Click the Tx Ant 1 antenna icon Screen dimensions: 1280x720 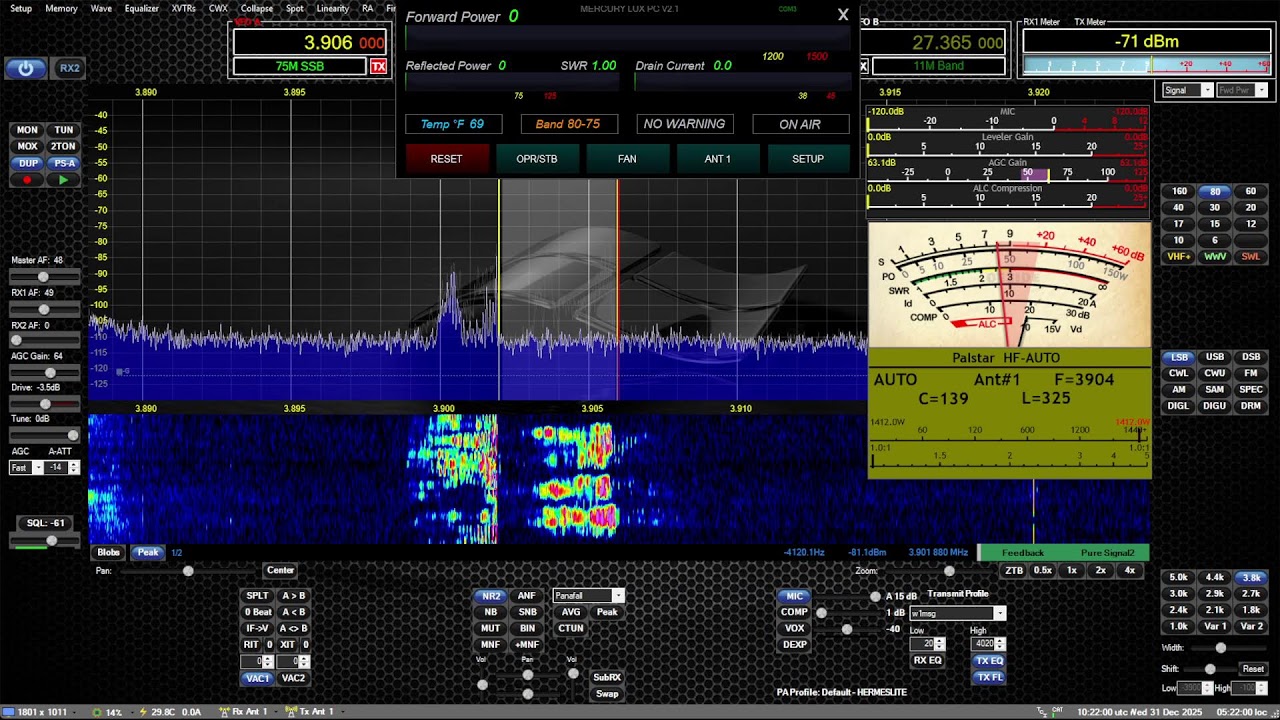coord(290,712)
